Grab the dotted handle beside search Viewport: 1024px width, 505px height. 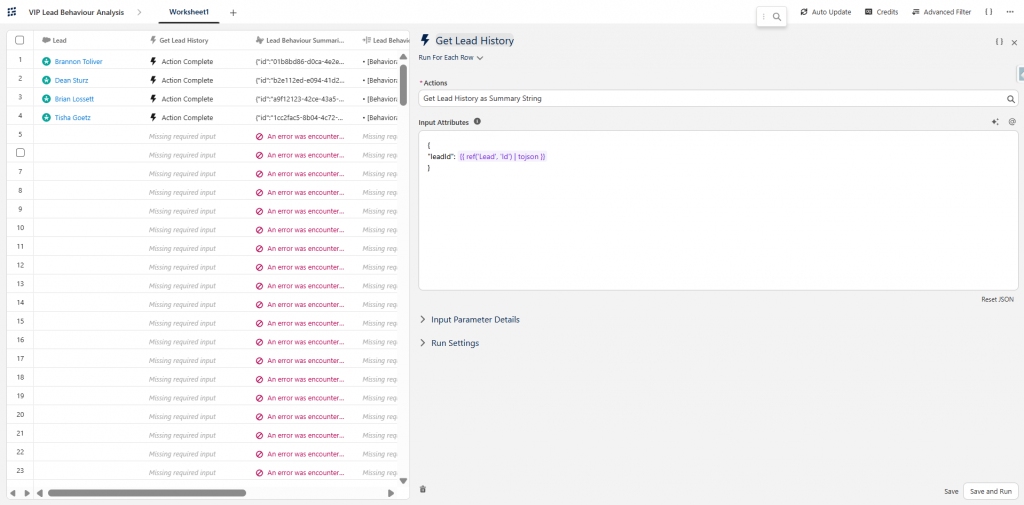tap(763, 17)
